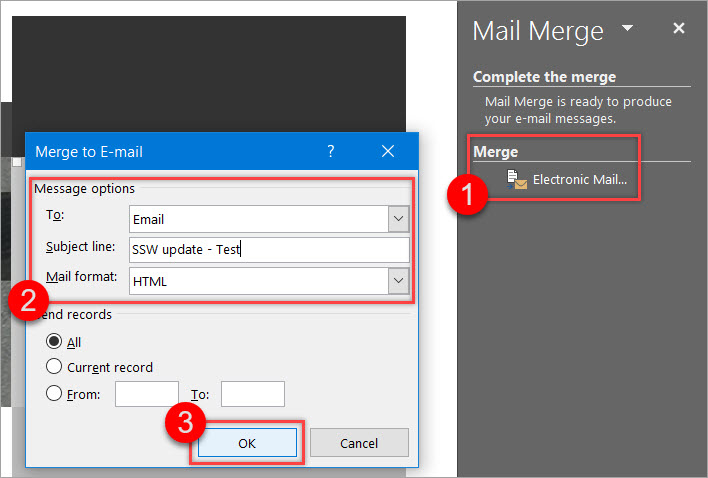708x478 pixels.
Task: Expand the Mail format dropdown arrow
Action: pyautogui.click(x=398, y=281)
